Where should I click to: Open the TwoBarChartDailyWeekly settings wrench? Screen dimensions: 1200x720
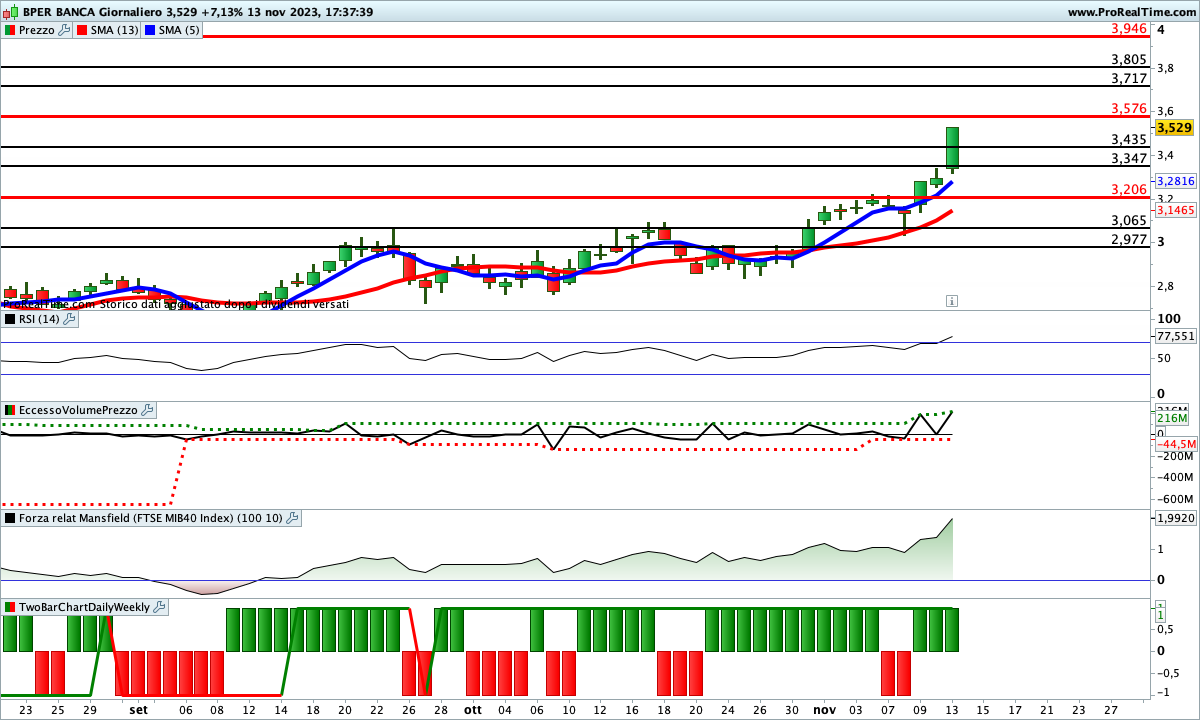[x=160, y=607]
